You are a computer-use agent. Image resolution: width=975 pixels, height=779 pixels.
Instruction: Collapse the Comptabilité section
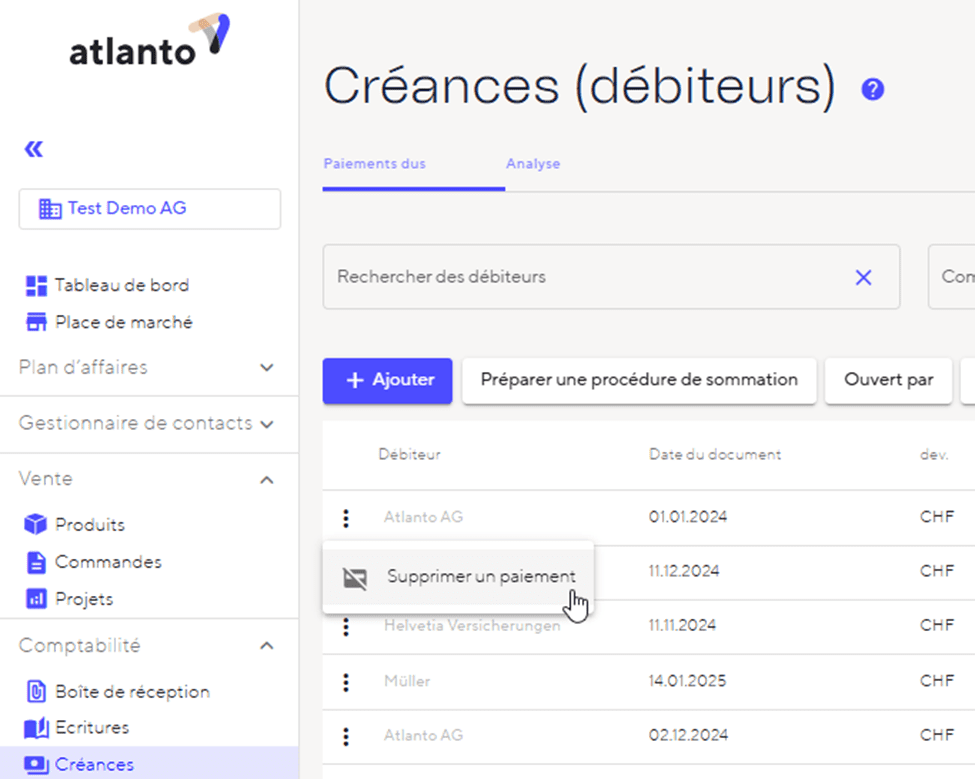(x=266, y=646)
